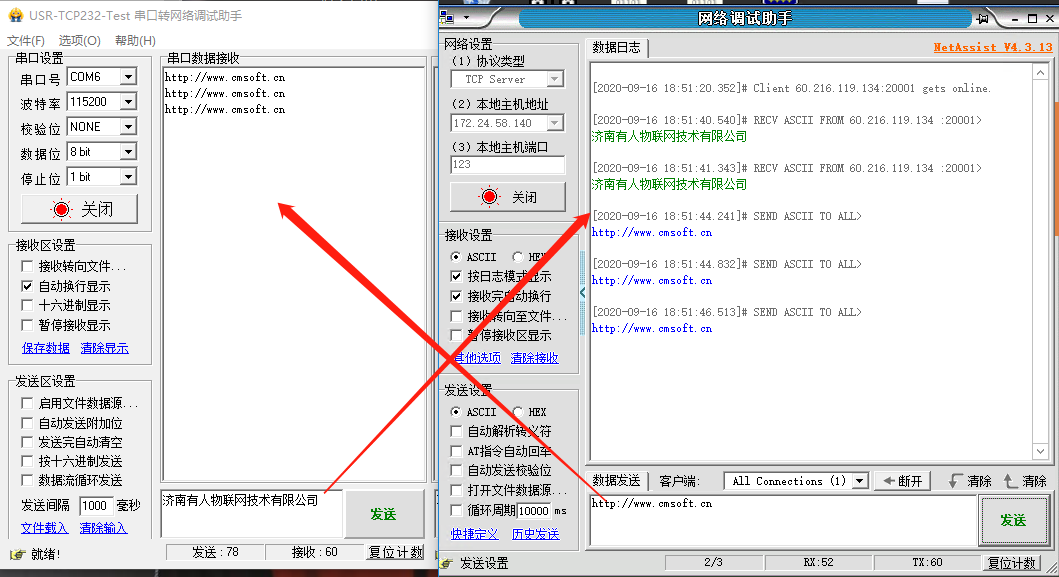1059x577 pixels.
Task: Uncheck 自动换行显示 in the serial tool
Action: 28,286
